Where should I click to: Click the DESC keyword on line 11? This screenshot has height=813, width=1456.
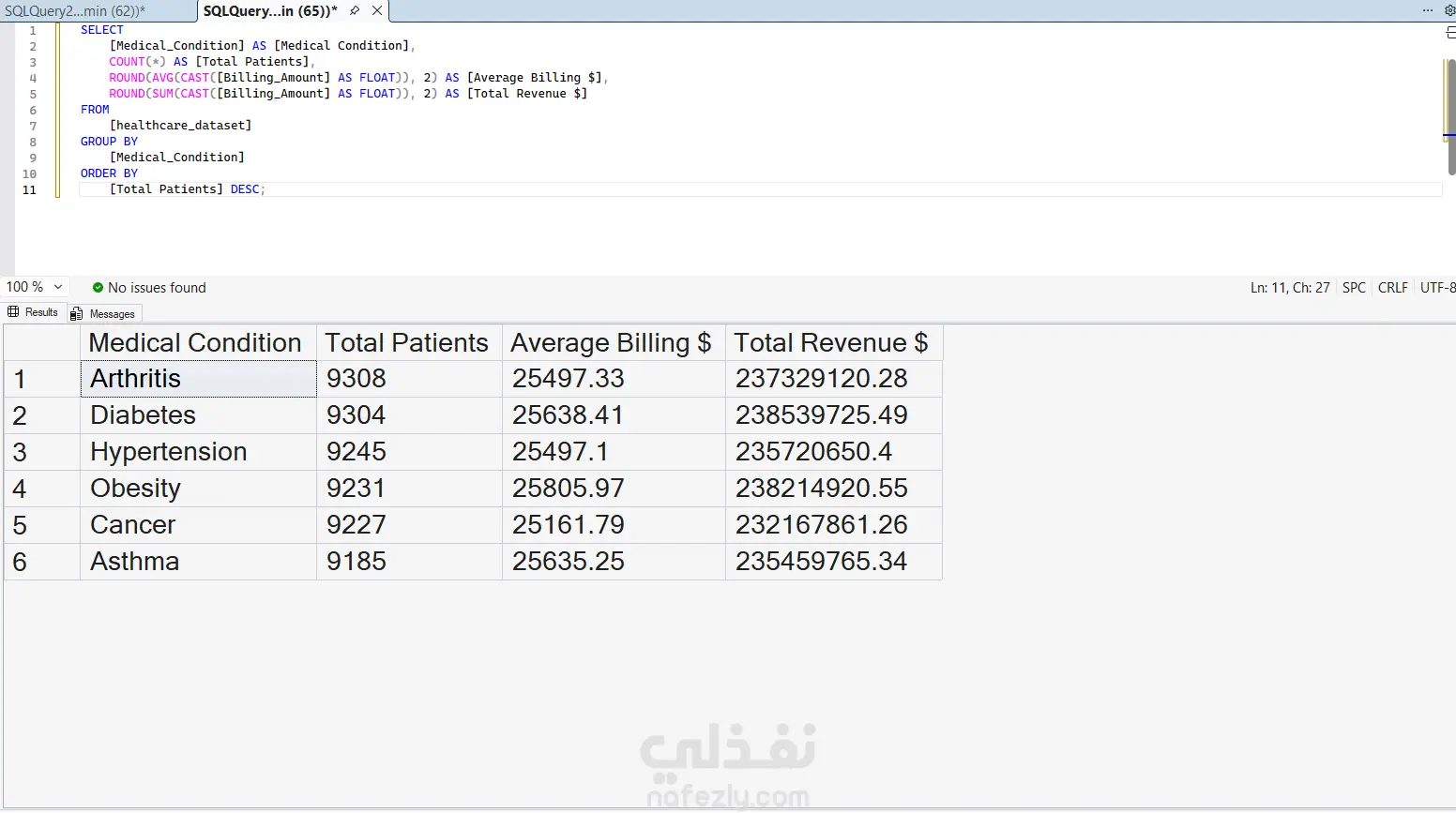pyautogui.click(x=245, y=189)
